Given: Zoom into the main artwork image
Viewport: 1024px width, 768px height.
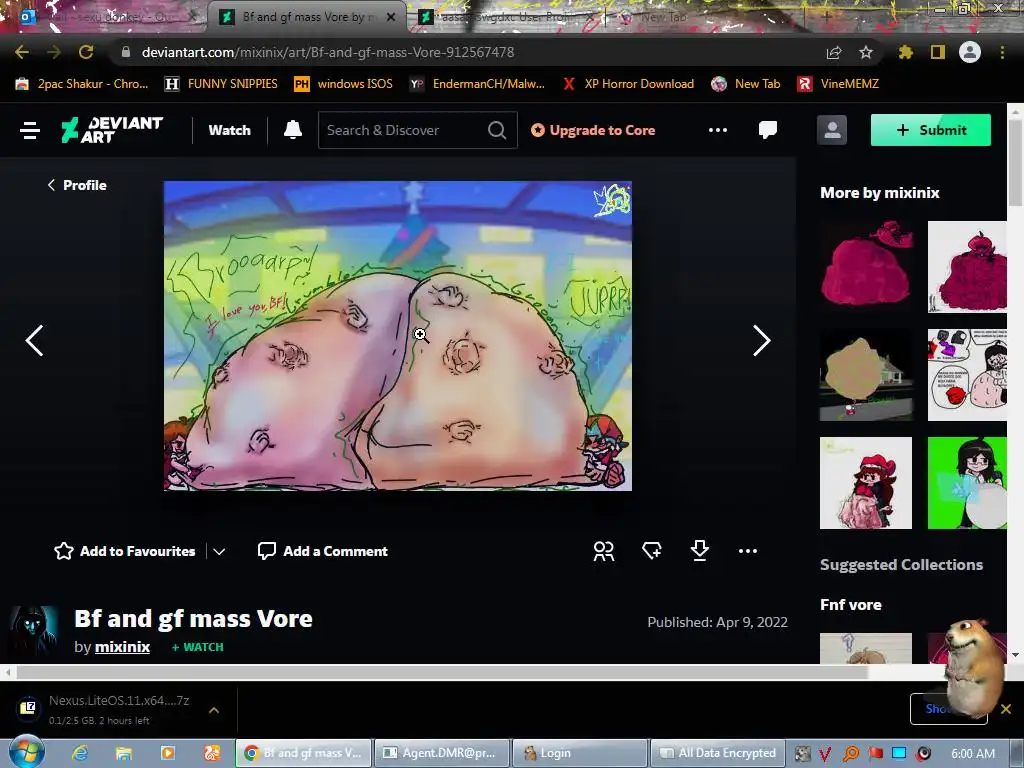Looking at the screenshot, I should tap(398, 336).
